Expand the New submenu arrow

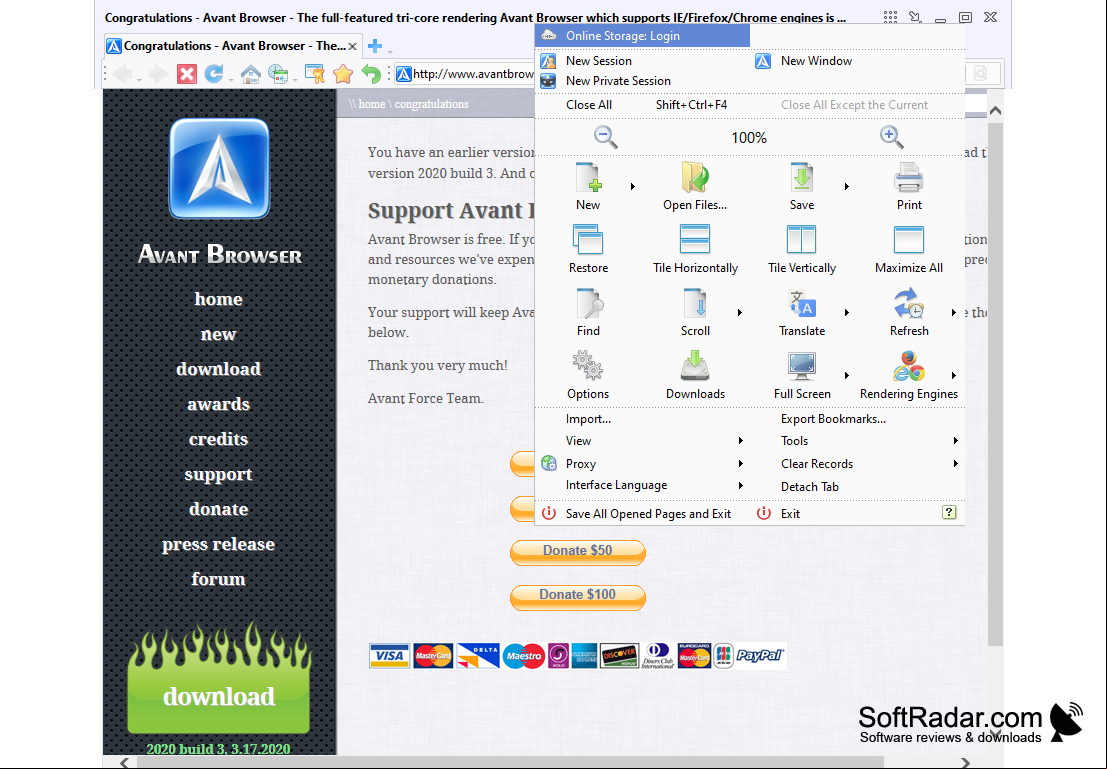pyautogui.click(x=633, y=186)
